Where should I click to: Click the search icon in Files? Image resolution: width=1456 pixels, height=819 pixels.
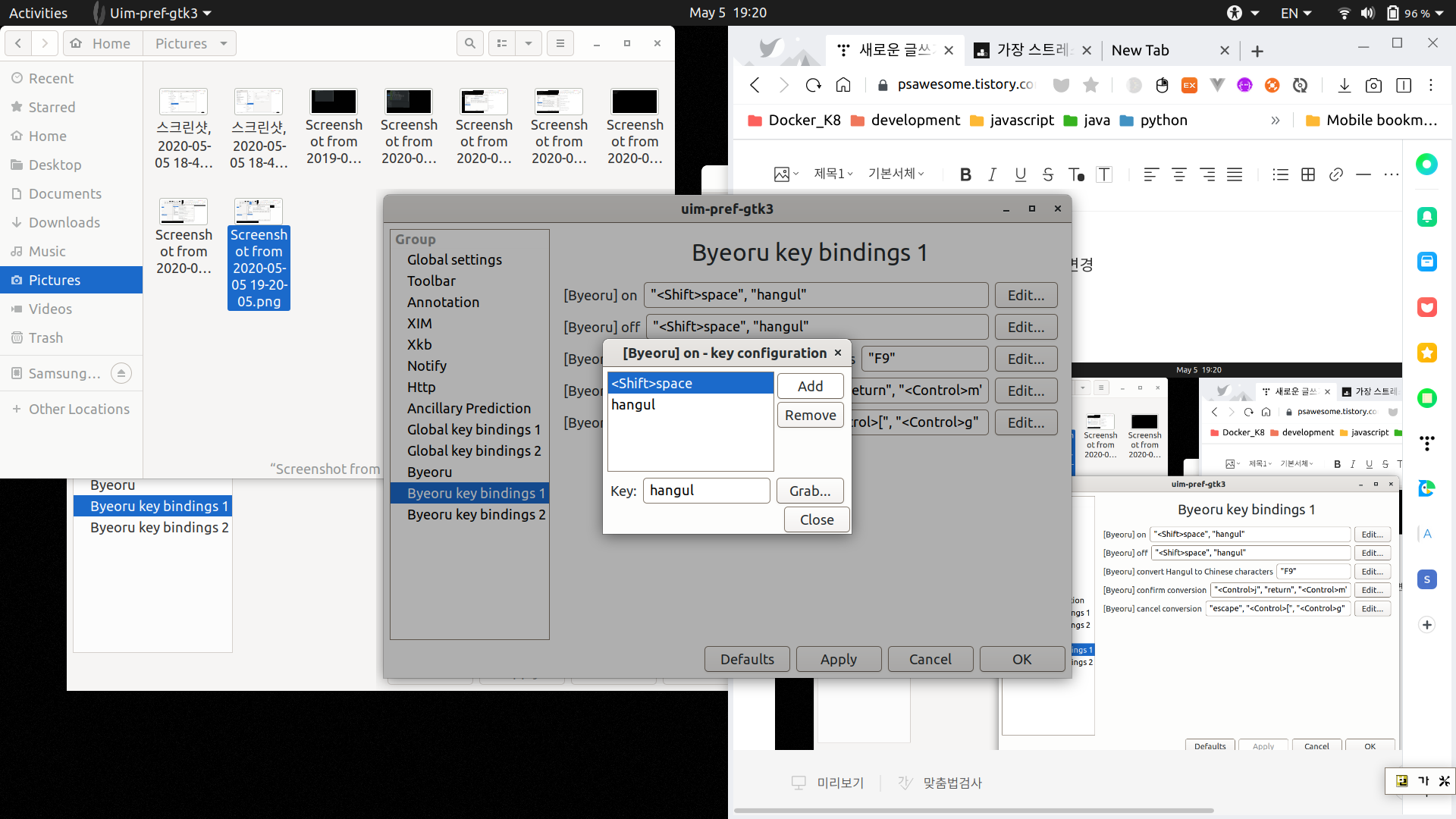[x=470, y=43]
